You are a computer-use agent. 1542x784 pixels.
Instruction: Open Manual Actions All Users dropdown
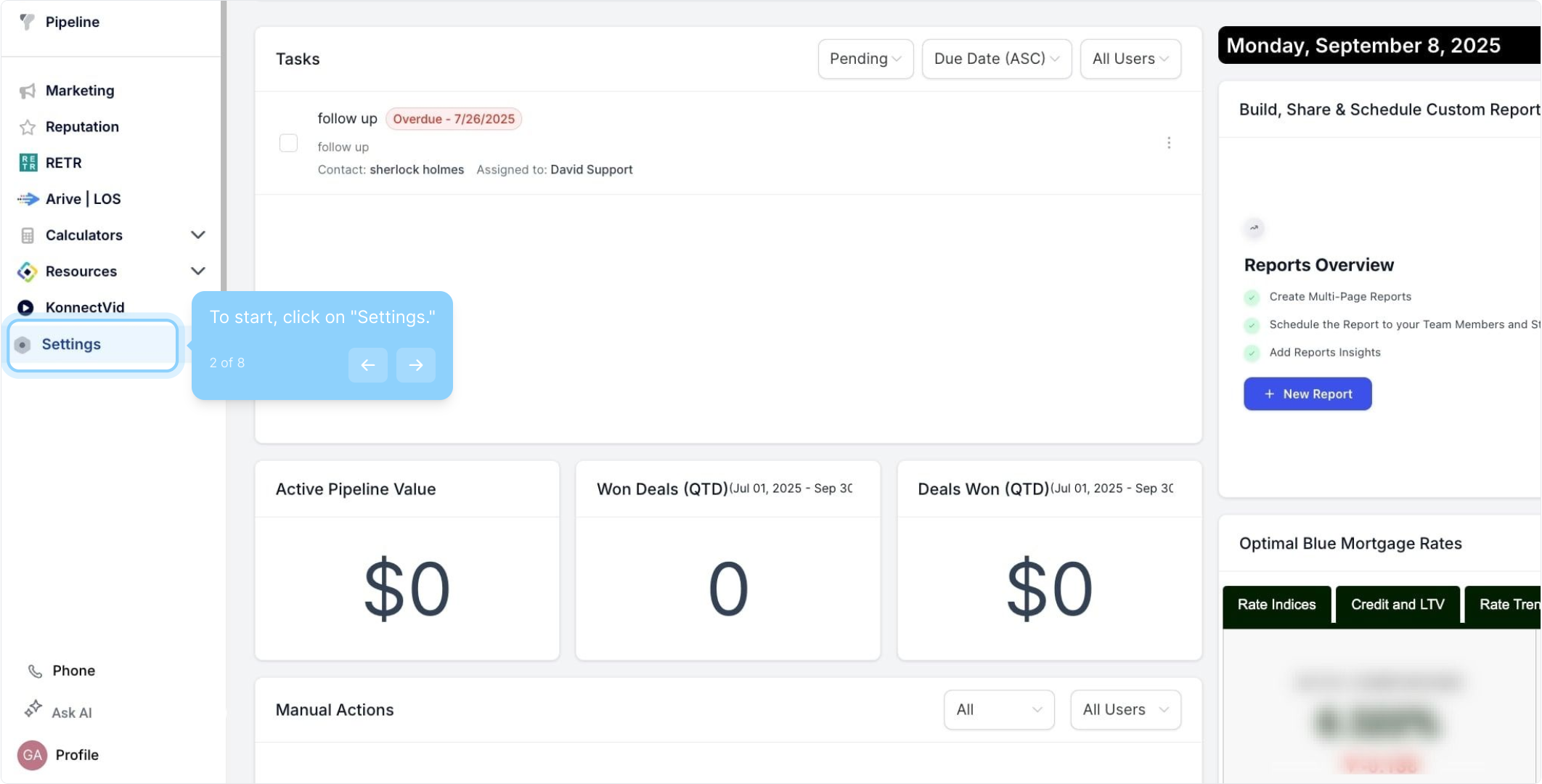(x=1125, y=710)
